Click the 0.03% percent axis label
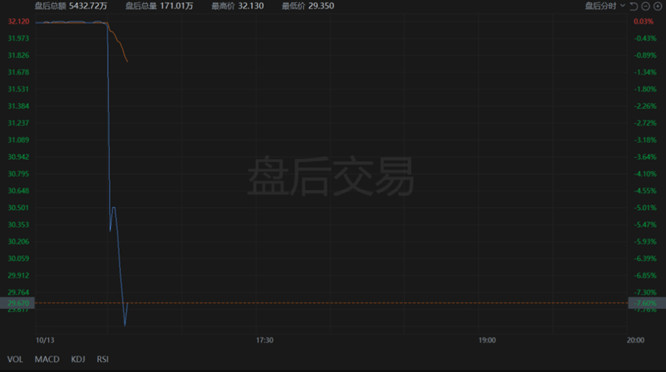The image size is (666, 372). pos(643,21)
